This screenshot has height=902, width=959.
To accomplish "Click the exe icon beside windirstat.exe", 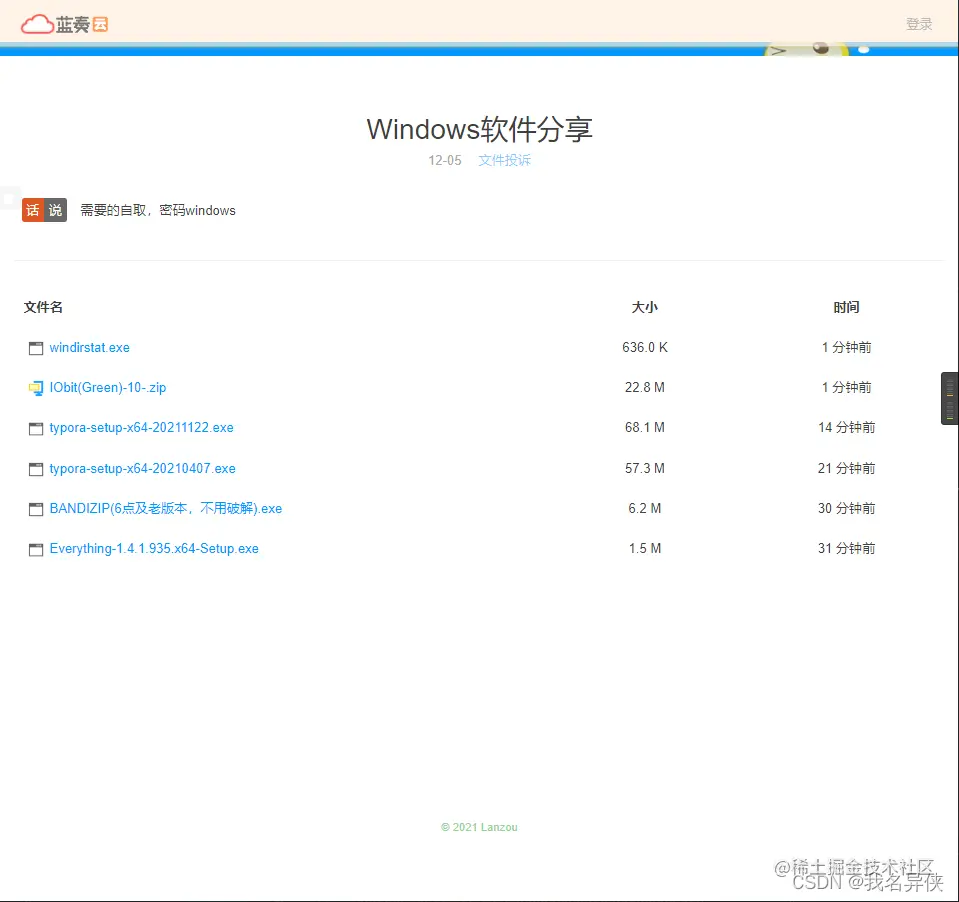I will point(36,348).
